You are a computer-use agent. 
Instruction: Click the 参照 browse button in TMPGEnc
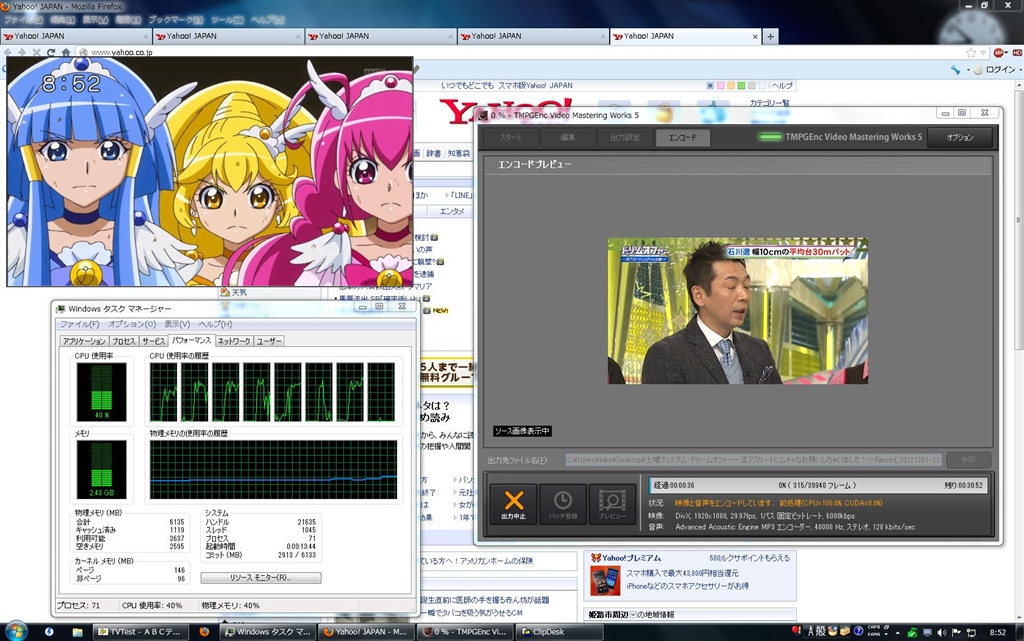tap(968, 460)
